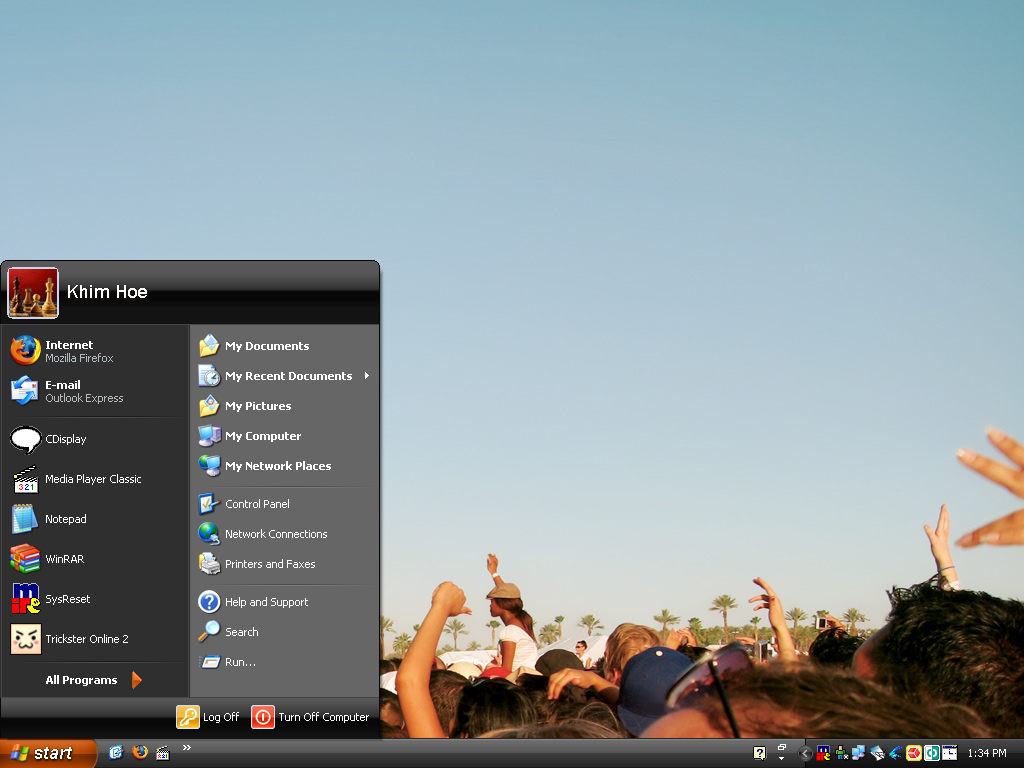Expand the My Recent Documents submenu arrow
The width and height of the screenshot is (1024, 768).
click(x=367, y=376)
